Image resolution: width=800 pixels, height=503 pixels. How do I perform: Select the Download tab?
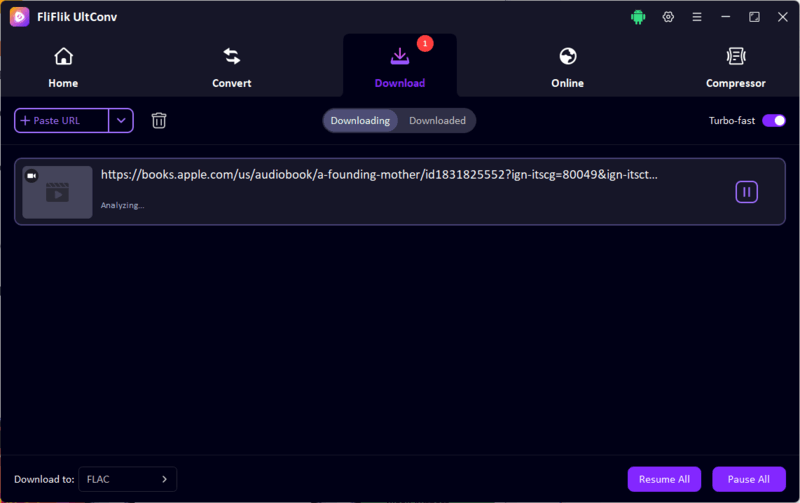tap(399, 67)
